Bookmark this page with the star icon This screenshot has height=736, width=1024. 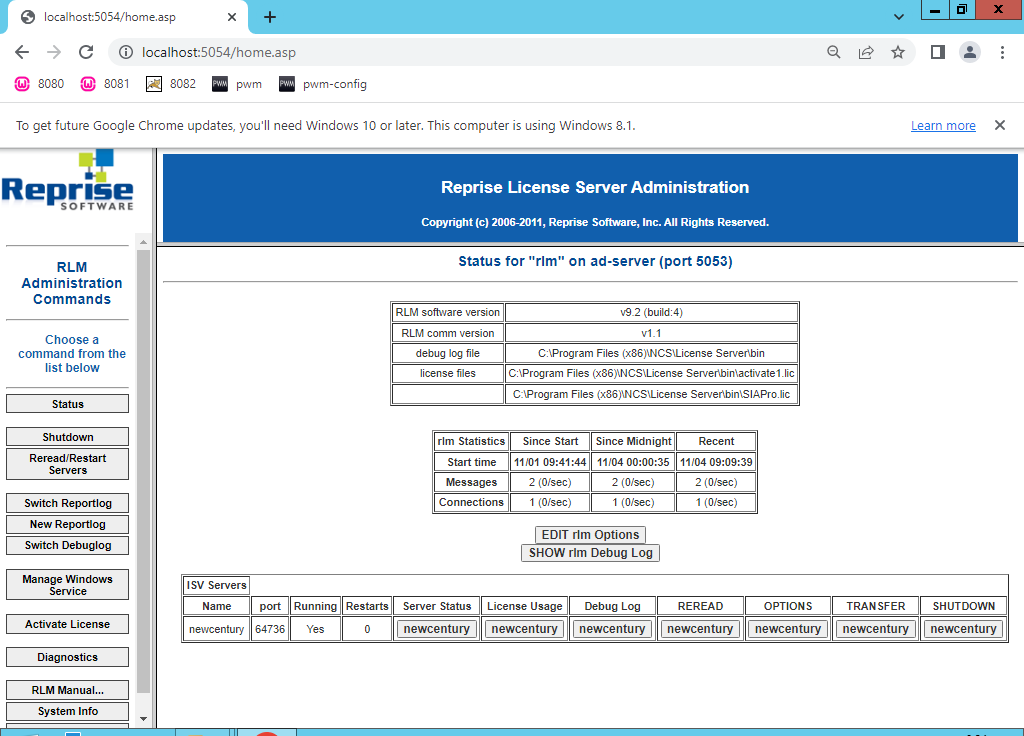coord(898,52)
